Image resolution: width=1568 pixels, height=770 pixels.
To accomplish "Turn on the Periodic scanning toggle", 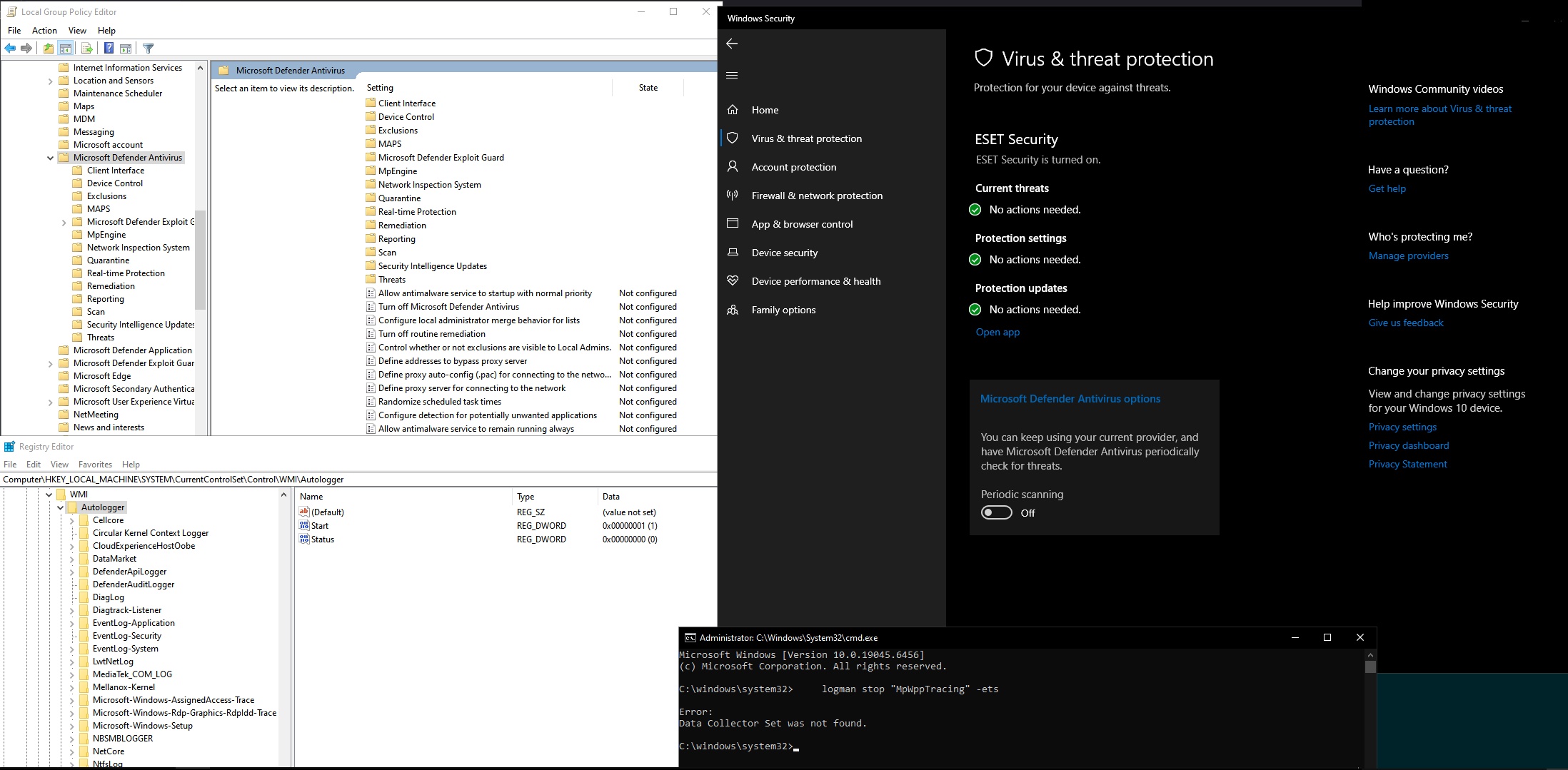I will [x=996, y=512].
